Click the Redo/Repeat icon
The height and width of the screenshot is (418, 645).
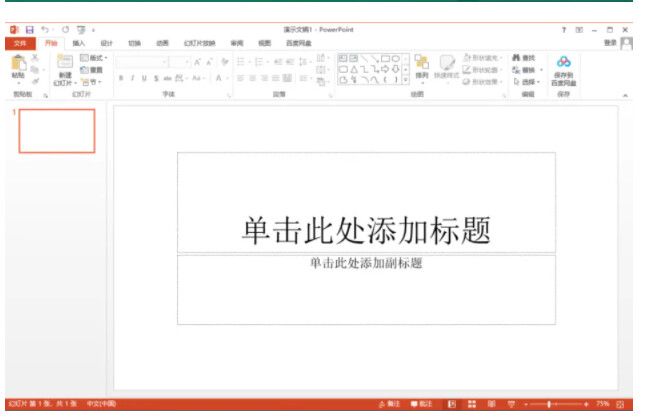click(65, 30)
